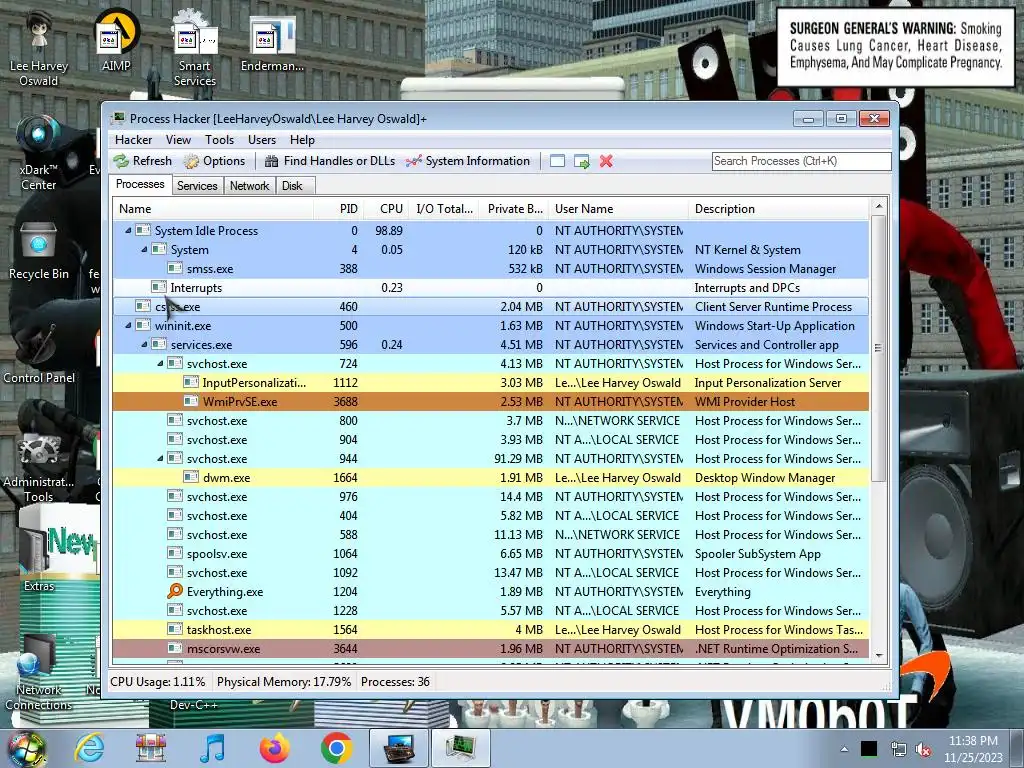Image resolution: width=1024 pixels, height=768 pixels.
Task: Collapse System Idle Process tree node
Action: click(128, 231)
